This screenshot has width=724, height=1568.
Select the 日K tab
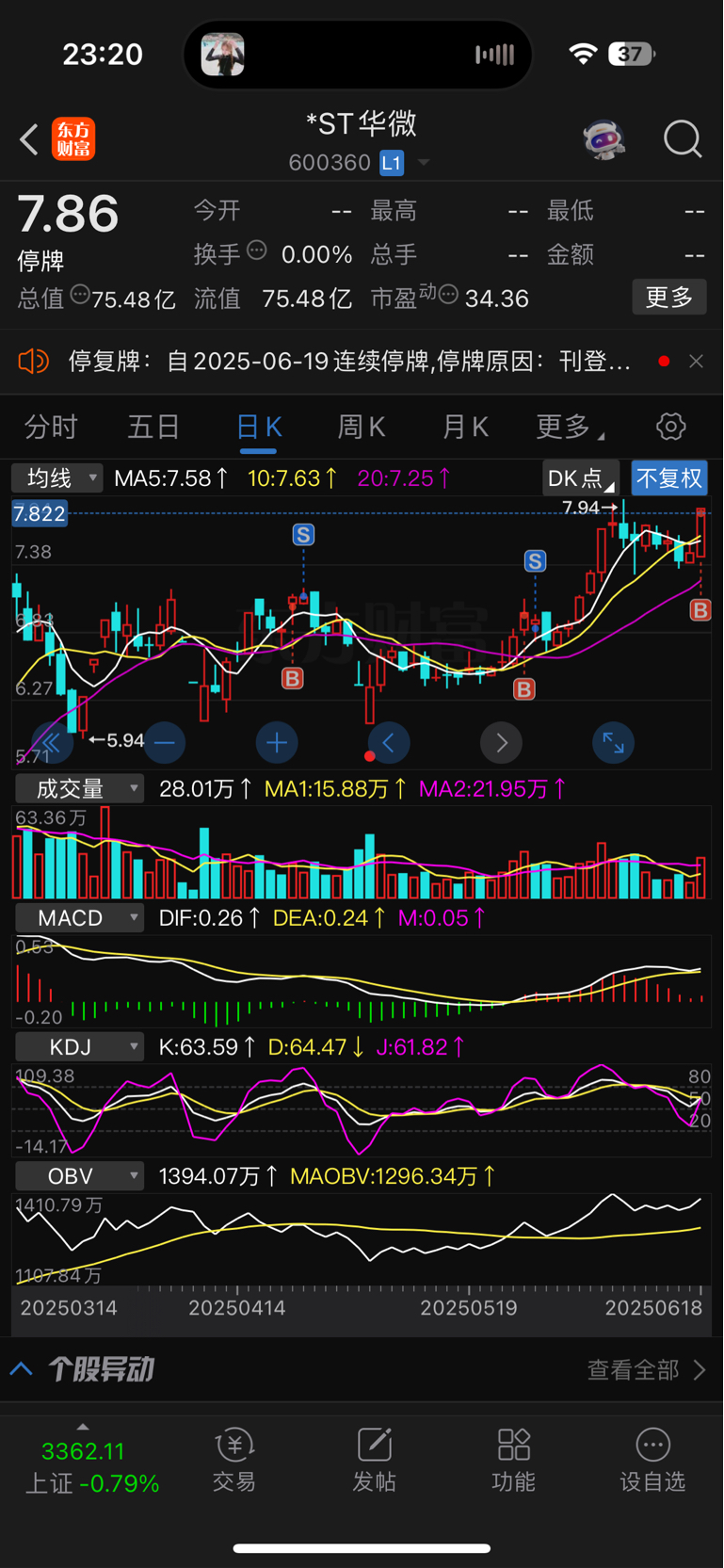259,428
